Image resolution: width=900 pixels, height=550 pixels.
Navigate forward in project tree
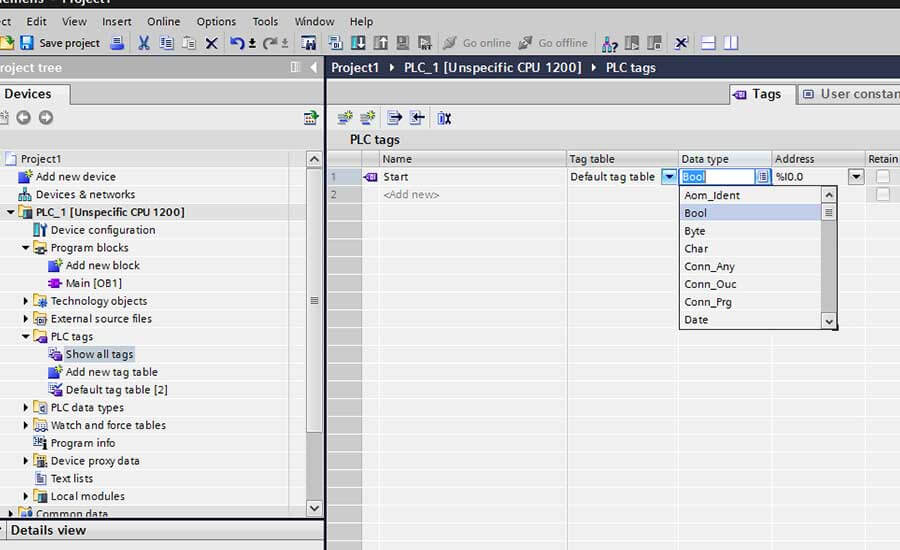[46, 118]
